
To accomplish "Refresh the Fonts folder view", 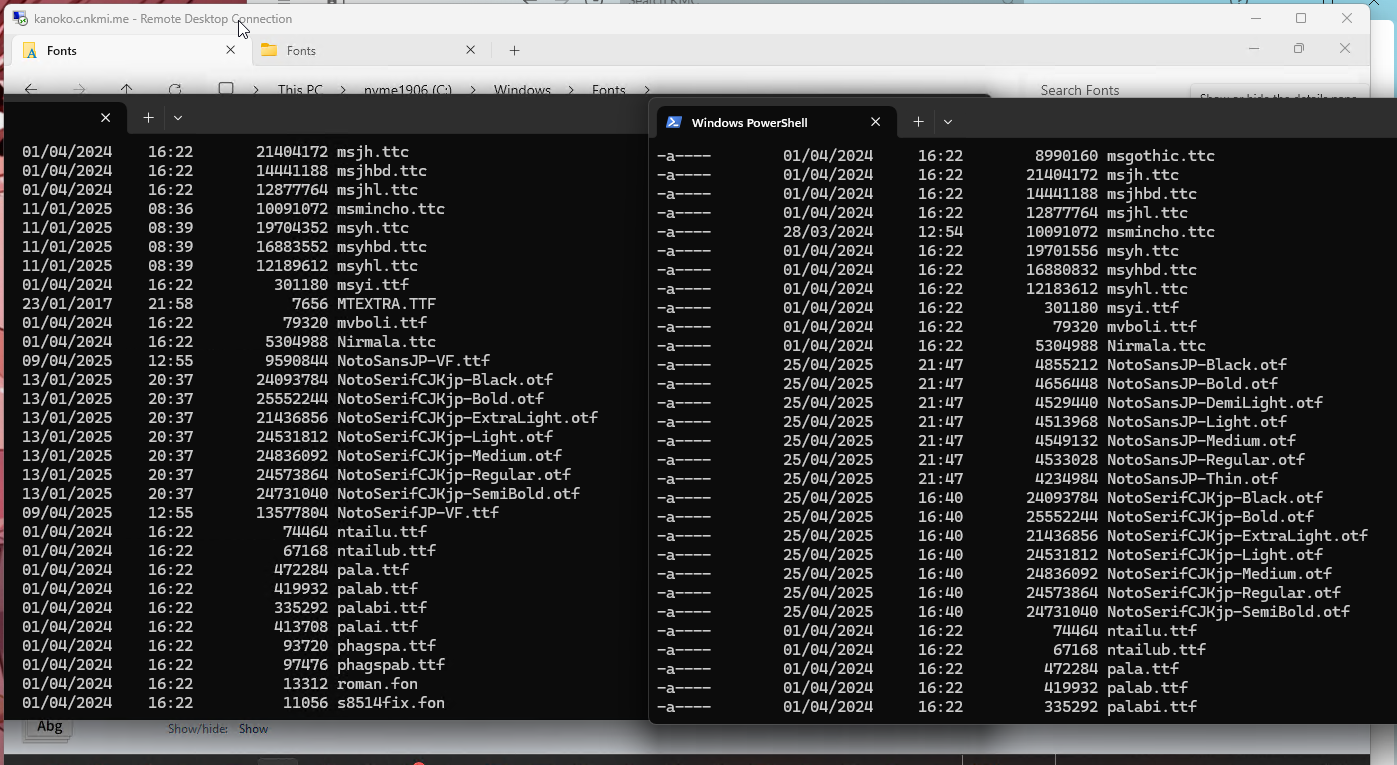I will pos(175,90).
